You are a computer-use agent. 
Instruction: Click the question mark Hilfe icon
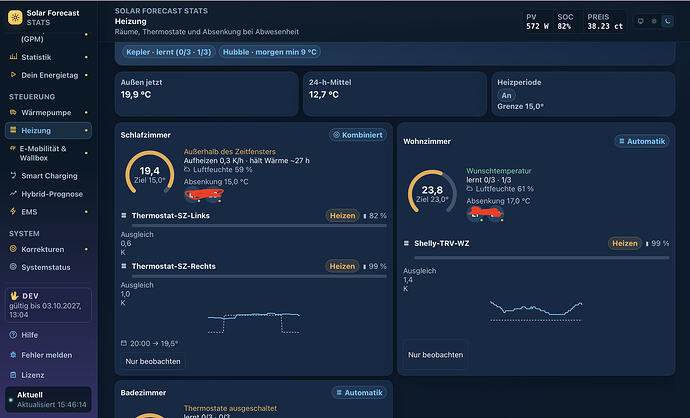pyautogui.click(x=13, y=335)
